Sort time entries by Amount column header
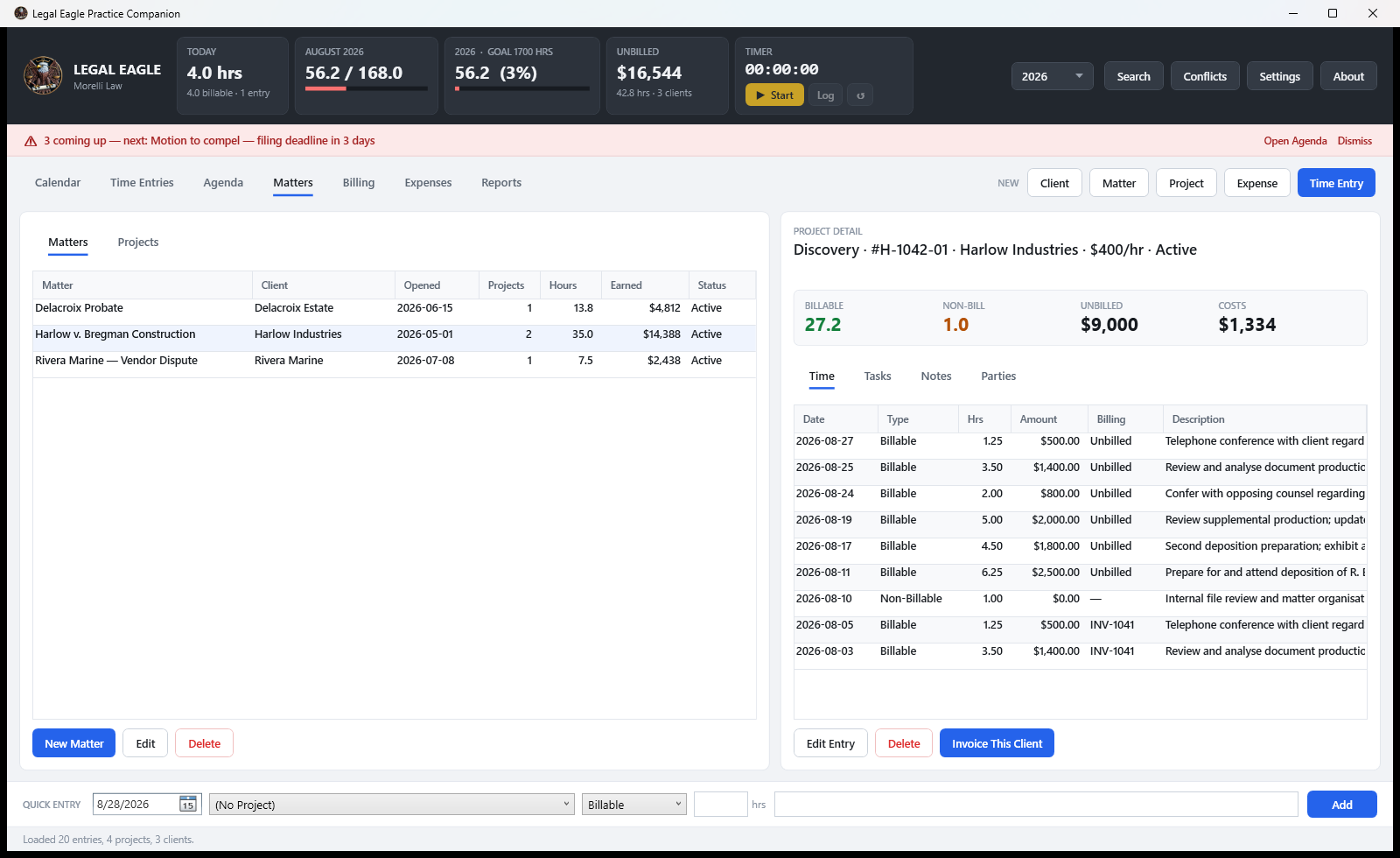Image resolution: width=1400 pixels, height=858 pixels. (x=1049, y=419)
